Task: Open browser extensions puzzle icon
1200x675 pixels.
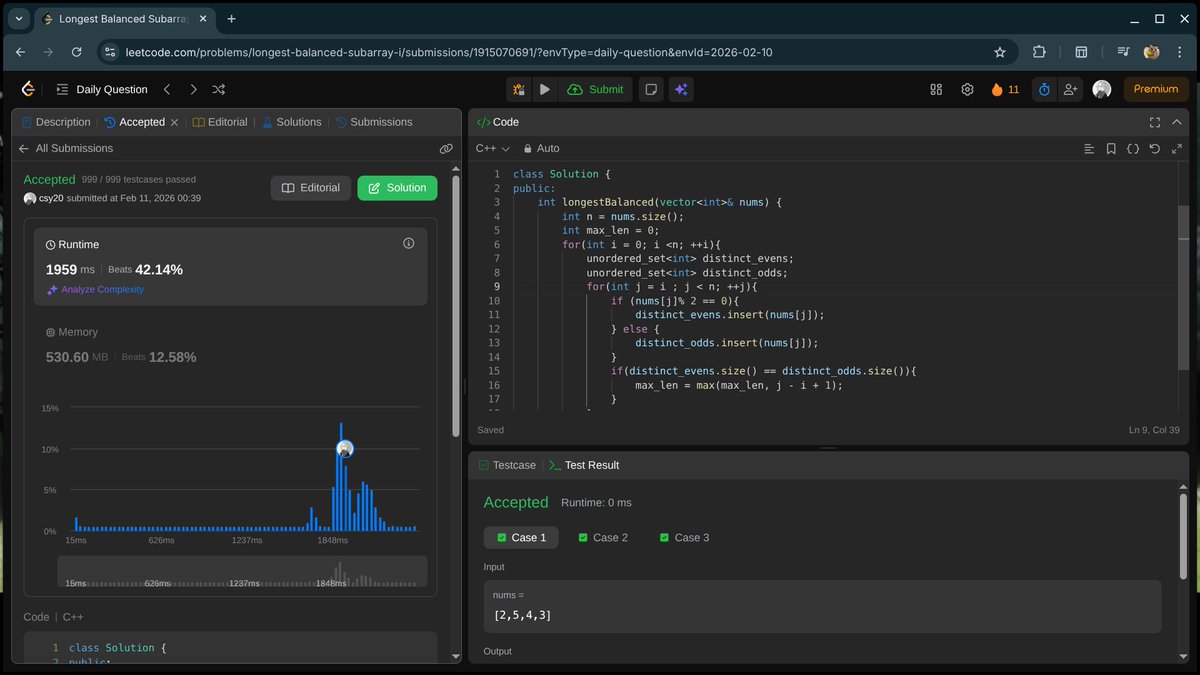Action: click(1039, 52)
